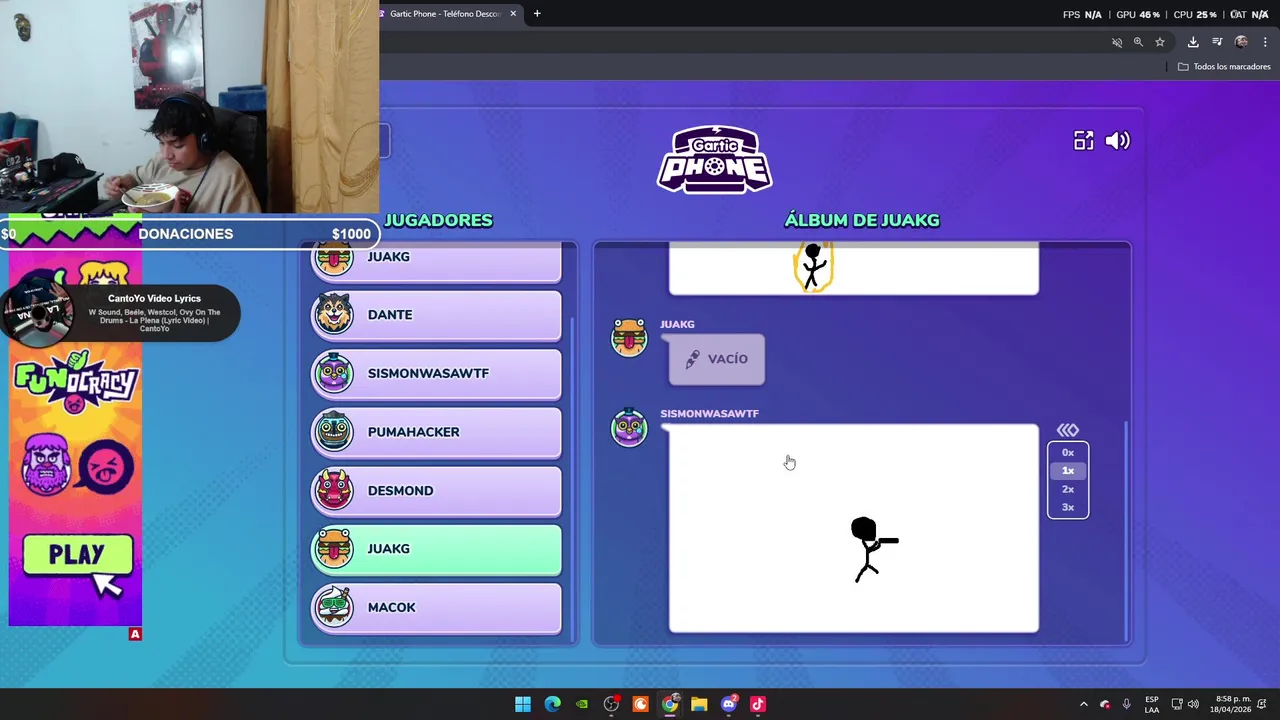
Task: Click the album panel scrollbar
Action: (x=1126, y=530)
